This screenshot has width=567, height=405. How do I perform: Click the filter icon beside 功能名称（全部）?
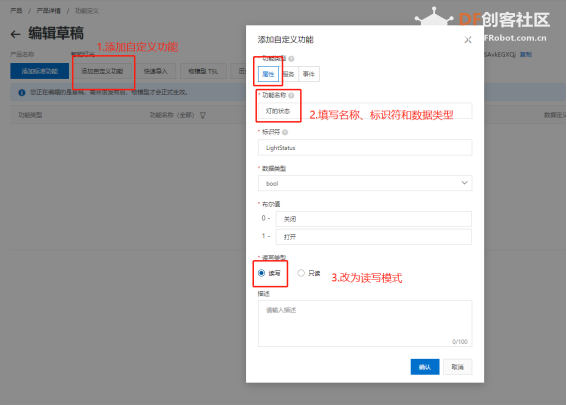203,115
